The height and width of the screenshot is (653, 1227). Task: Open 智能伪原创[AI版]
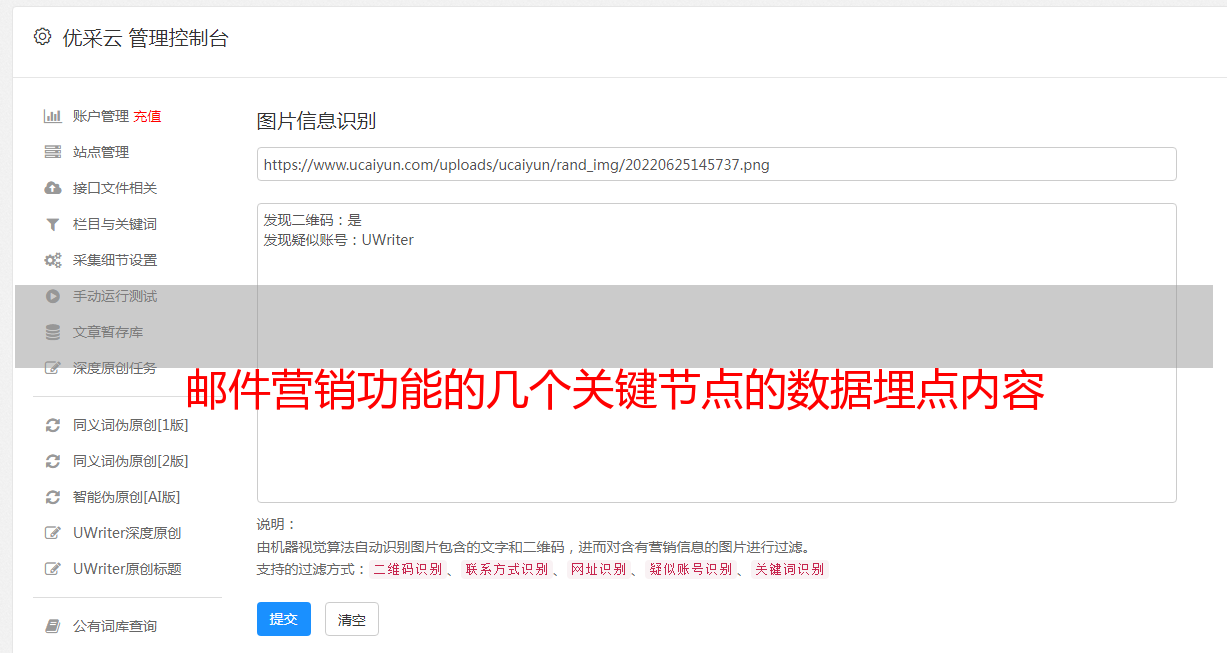[x=127, y=497]
